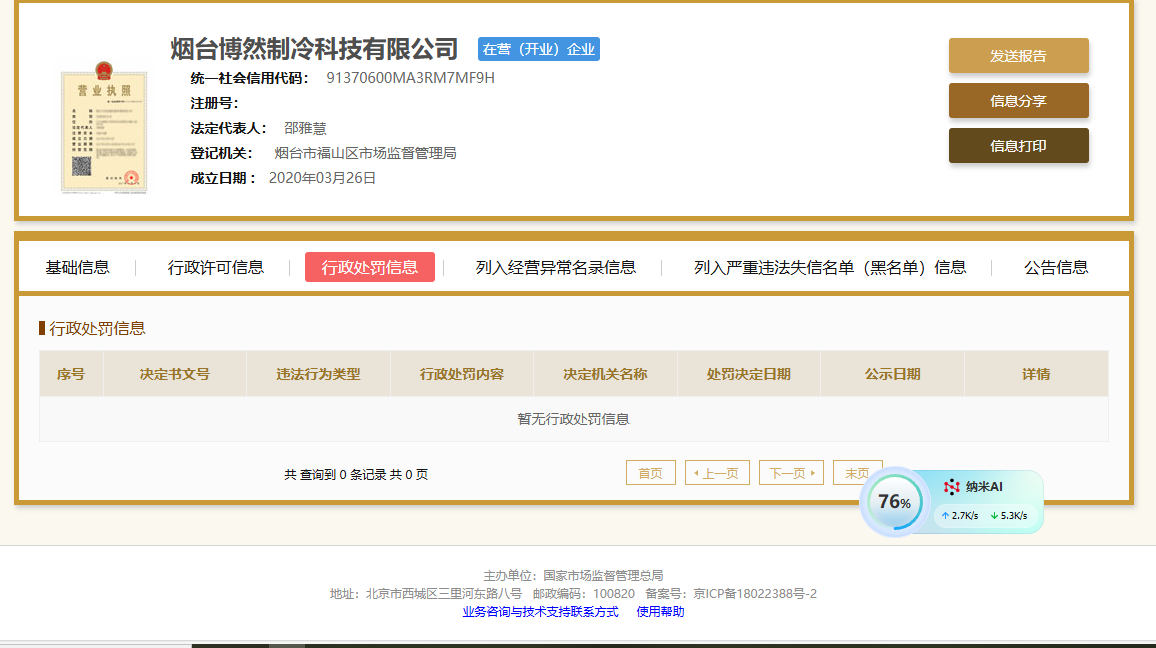The width and height of the screenshot is (1156, 648).
Task: Click the download speed 5.3K/s indicator
Action: 1009,516
